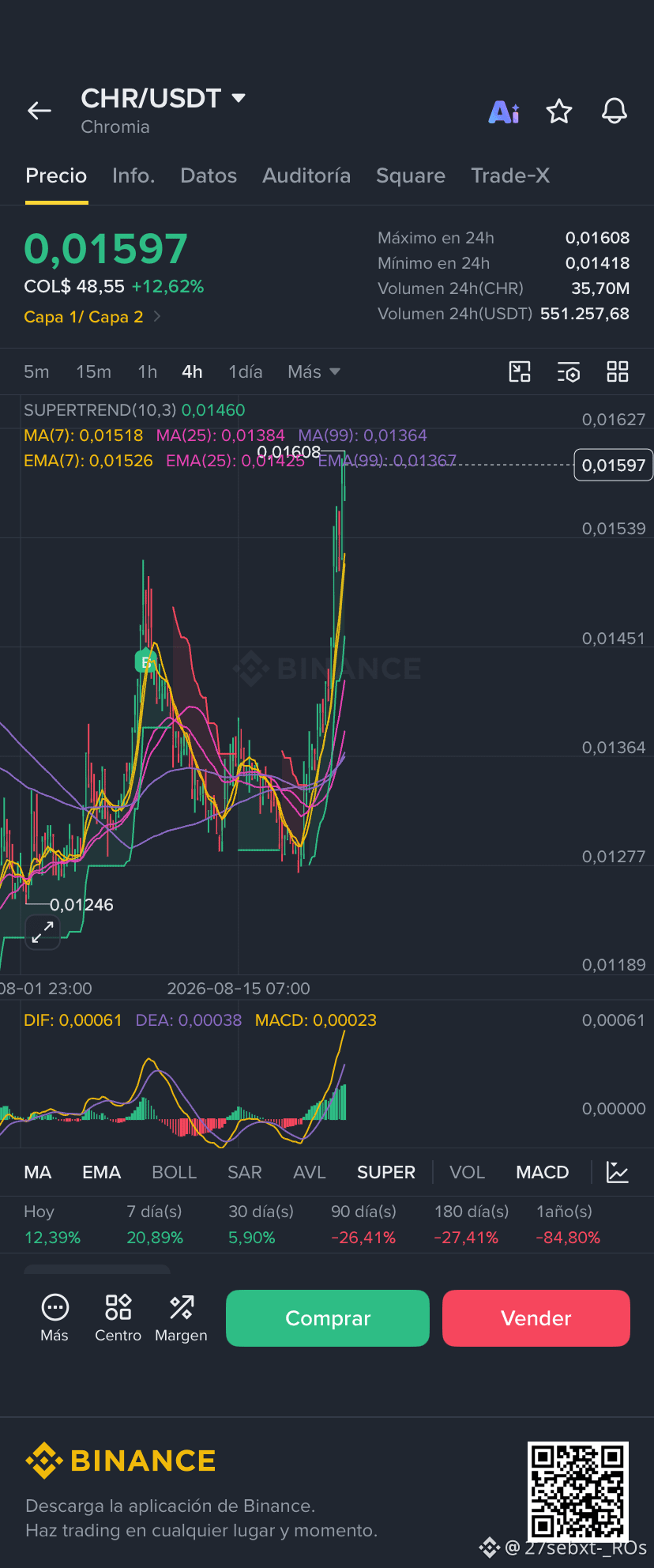
Task: Tap the B buy marker on chart
Action: click(145, 661)
